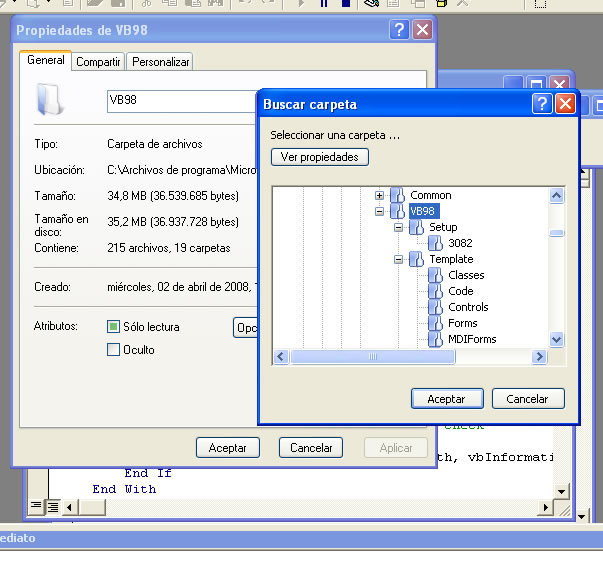Viewport: 603px width, 574px height.
Task: Click the Classes folder icon
Action: tap(436, 275)
